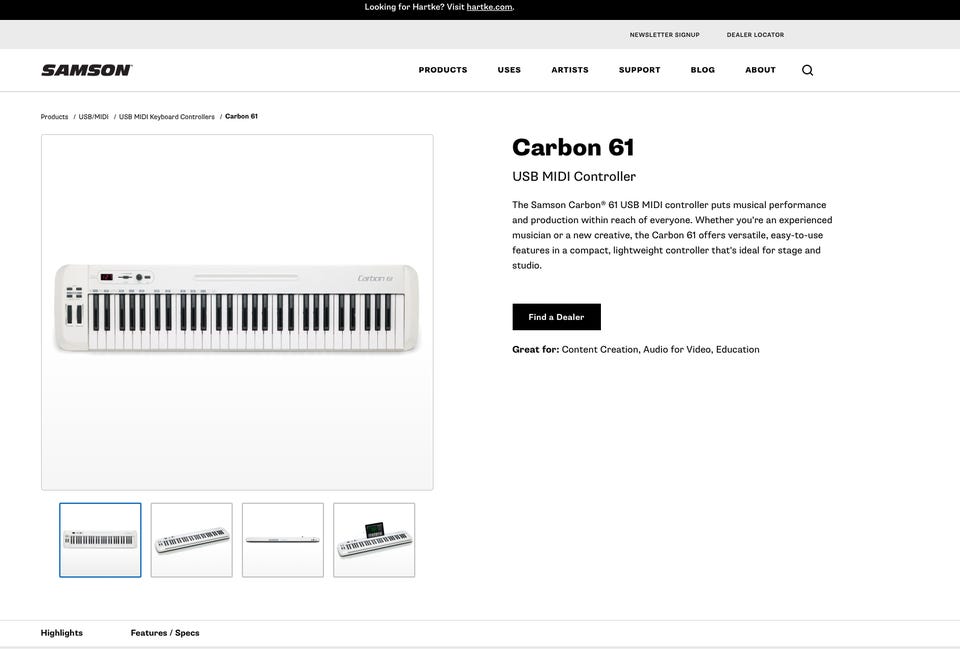Image resolution: width=960 pixels, height=649 pixels.
Task: Open the Support menu
Action: 639,70
